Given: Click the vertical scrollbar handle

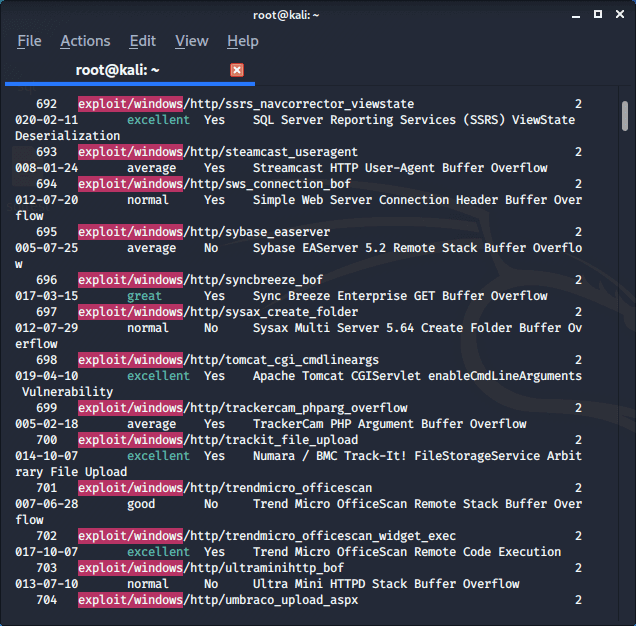Looking at the screenshot, I should (625, 116).
